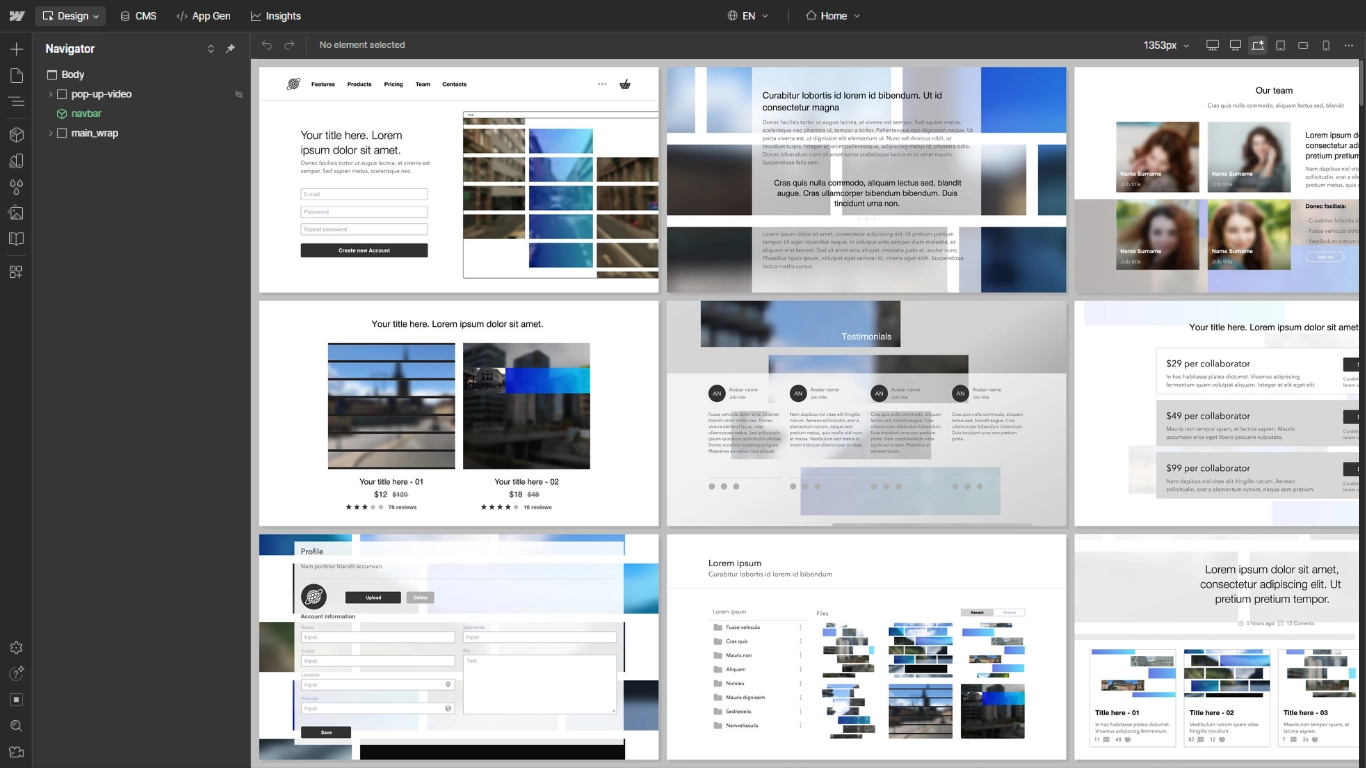The image size is (1366, 768).
Task: Open the Home page selector dropdown
Action: pyautogui.click(x=833, y=15)
